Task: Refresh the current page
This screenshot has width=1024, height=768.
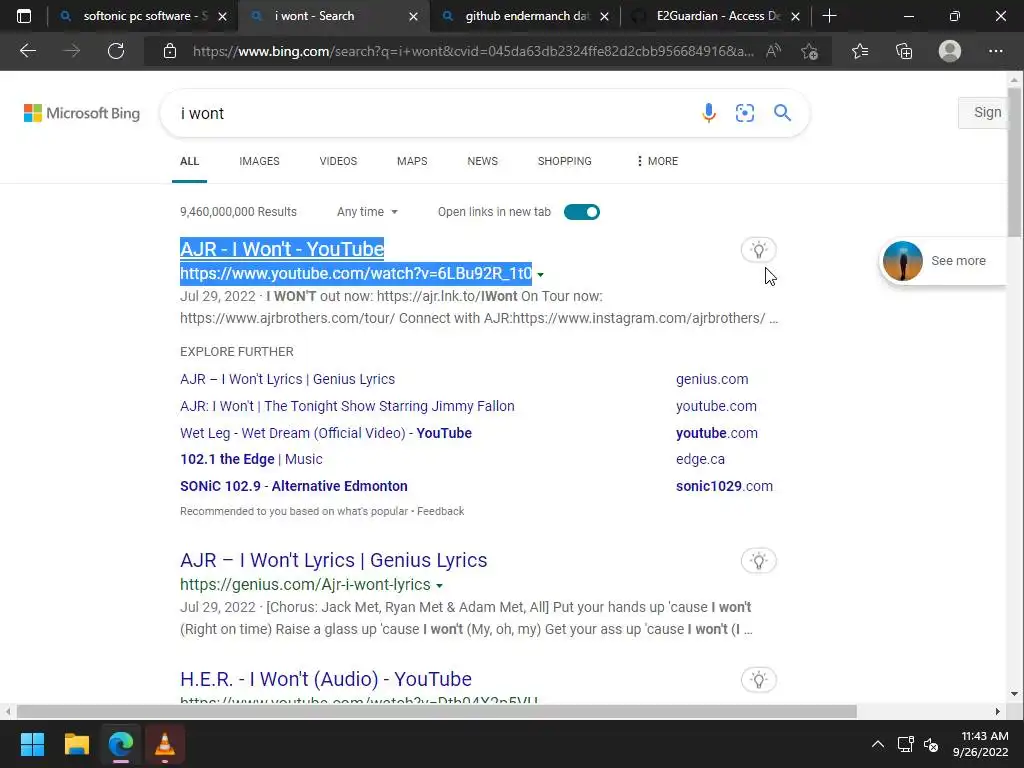Action: [x=116, y=51]
